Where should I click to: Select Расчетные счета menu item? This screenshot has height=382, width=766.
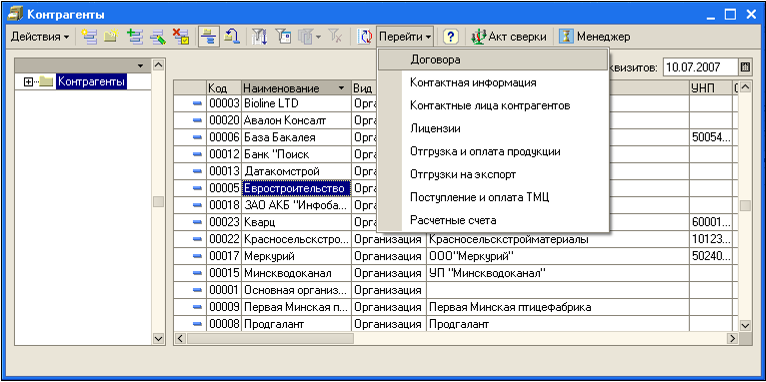click(x=493, y=220)
